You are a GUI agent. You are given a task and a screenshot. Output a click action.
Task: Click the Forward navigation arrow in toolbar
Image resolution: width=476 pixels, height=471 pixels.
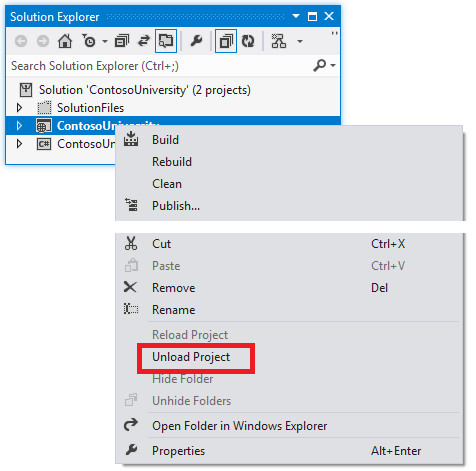click(43, 41)
